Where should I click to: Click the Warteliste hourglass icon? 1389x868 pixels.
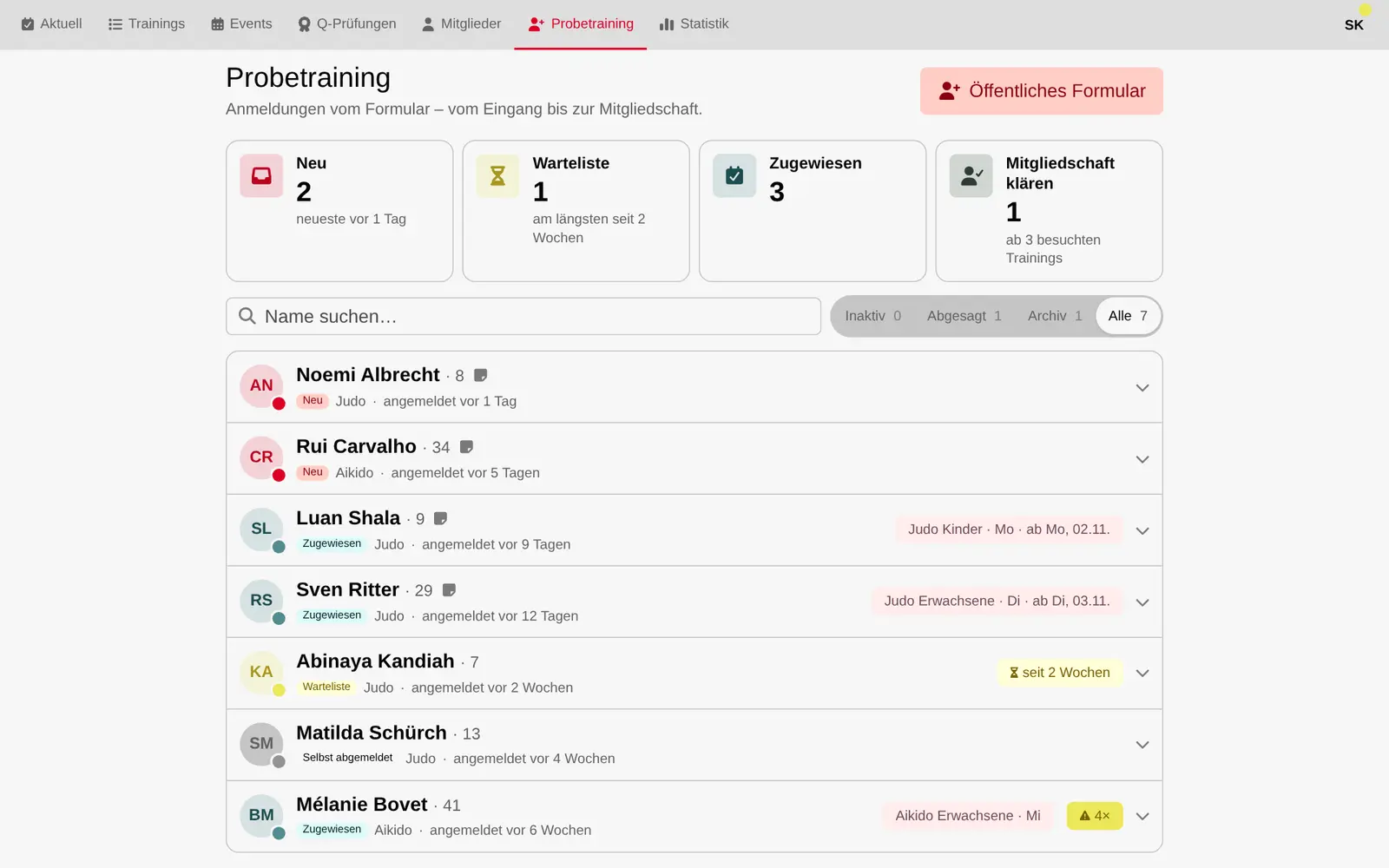[497, 176]
